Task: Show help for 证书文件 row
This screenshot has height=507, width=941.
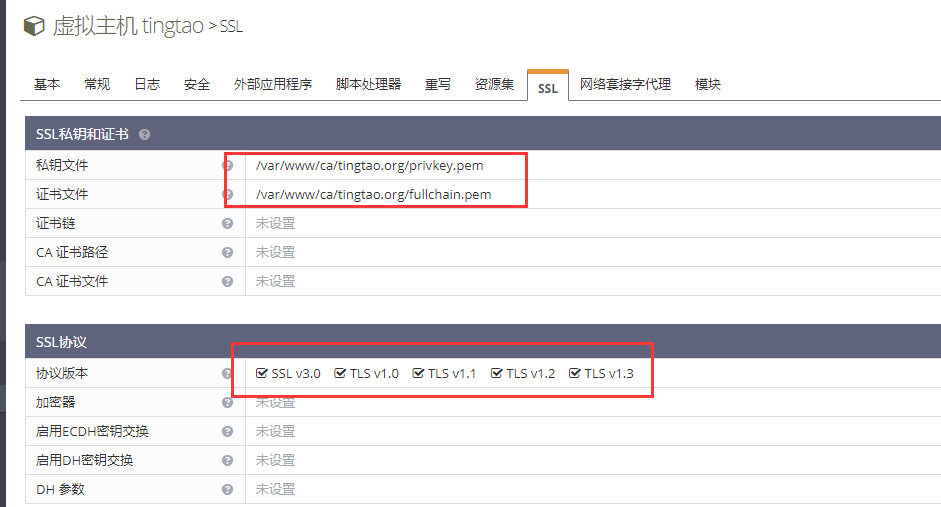Action: point(227,194)
